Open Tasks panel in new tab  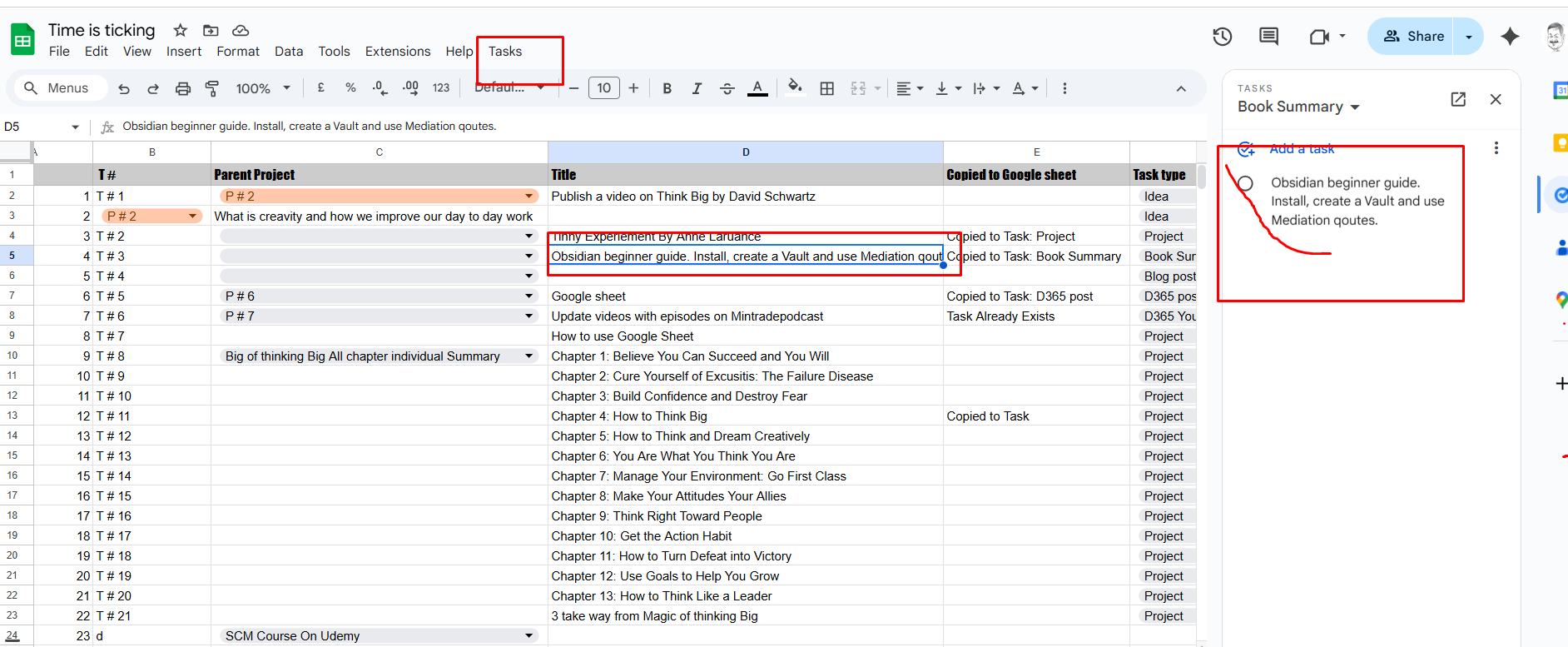pos(1458,99)
